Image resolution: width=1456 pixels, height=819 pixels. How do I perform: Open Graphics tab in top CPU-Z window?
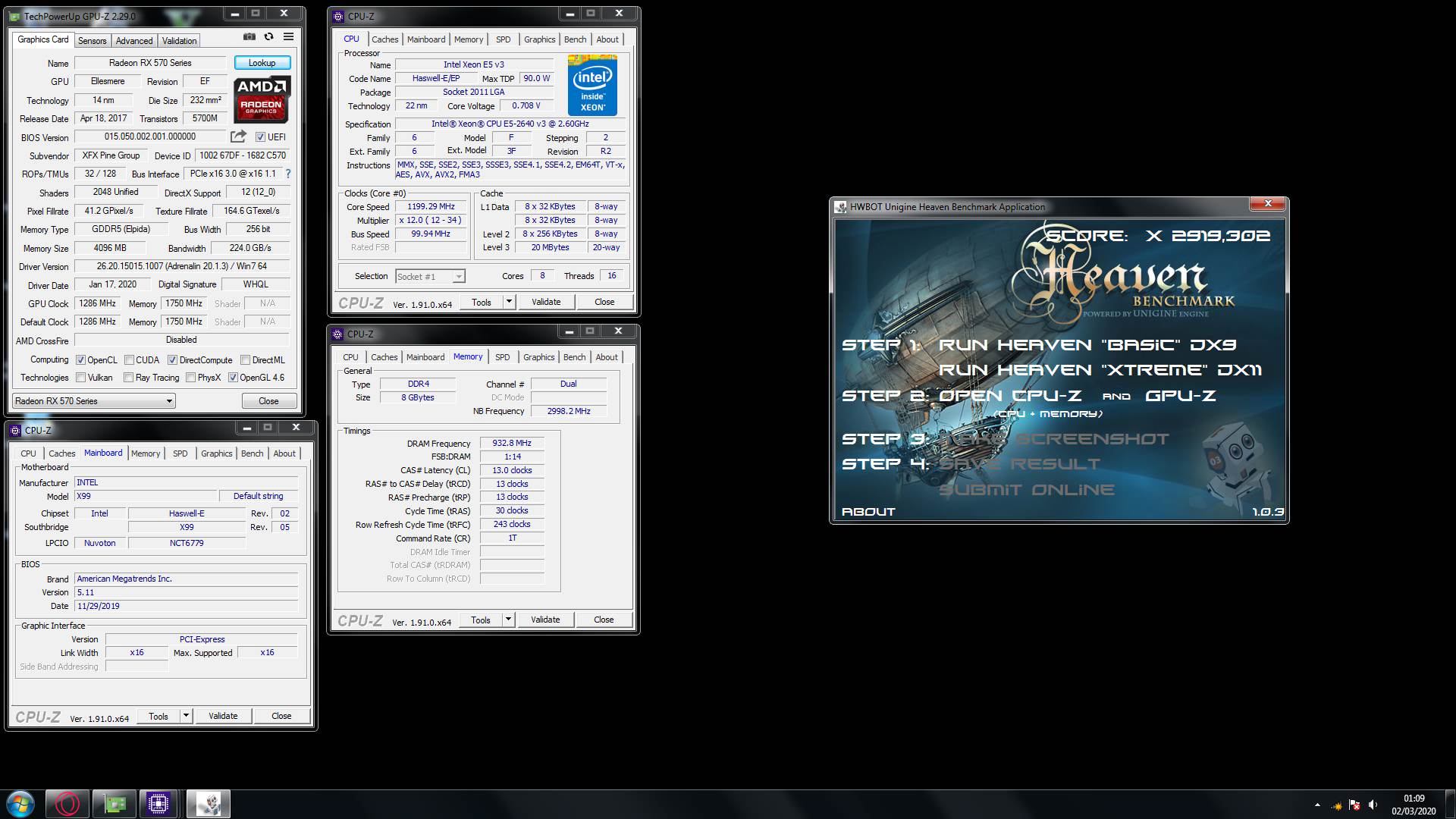[x=540, y=39]
